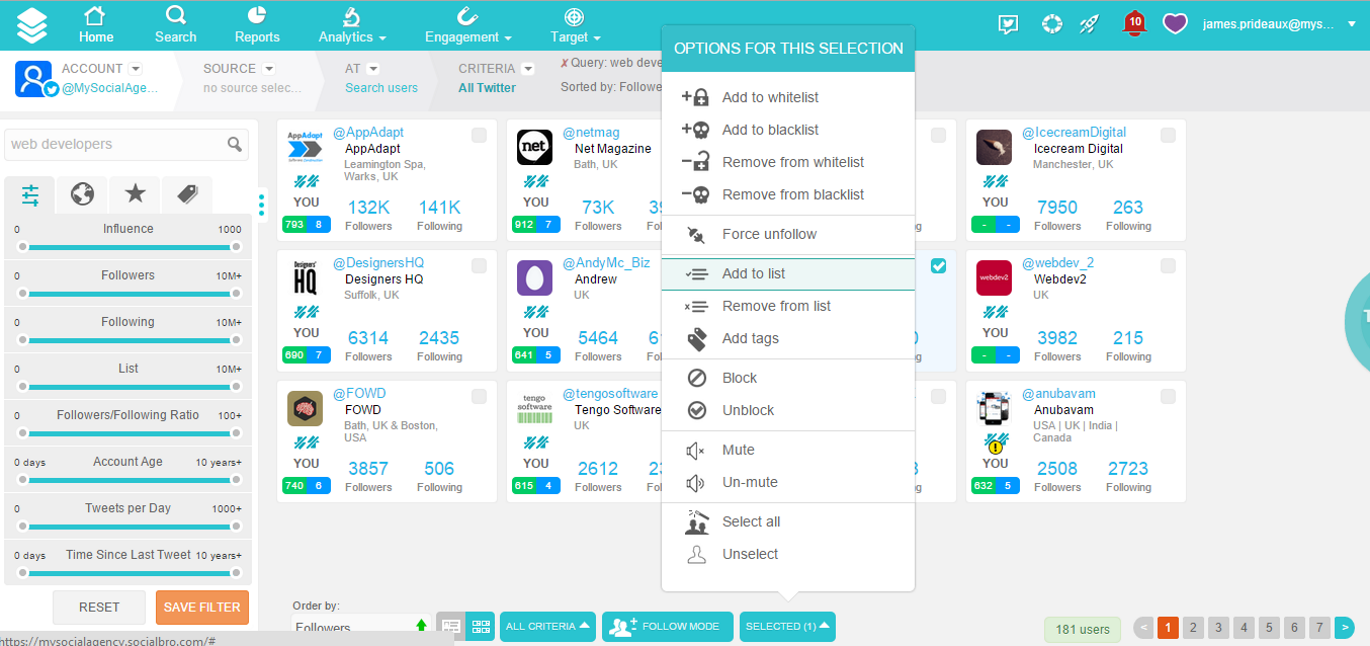Expand the Target menu
Viewport: 1370px width, 646px height.
click(575, 25)
